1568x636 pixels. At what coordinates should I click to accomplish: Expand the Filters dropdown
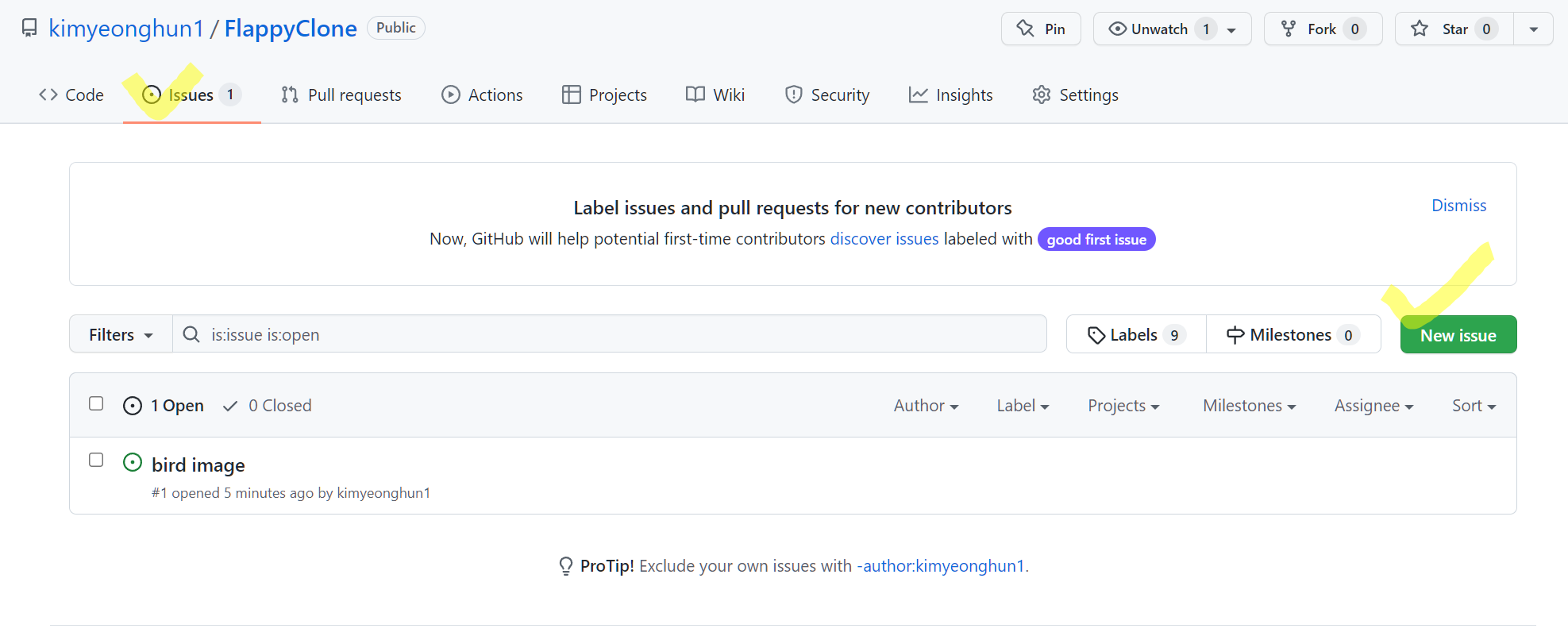pyautogui.click(x=121, y=334)
